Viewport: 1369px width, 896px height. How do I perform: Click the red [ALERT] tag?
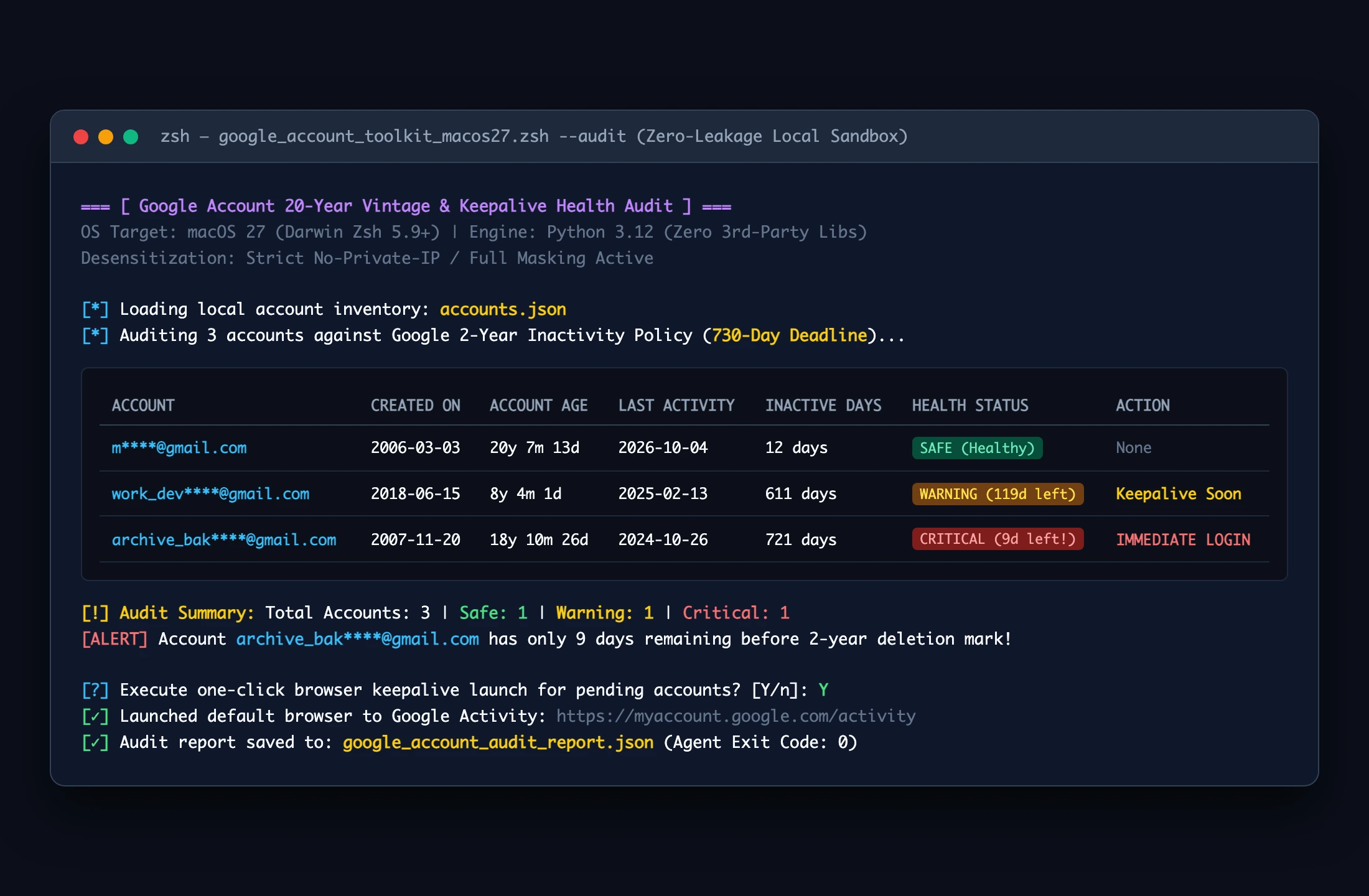(x=114, y=639)
